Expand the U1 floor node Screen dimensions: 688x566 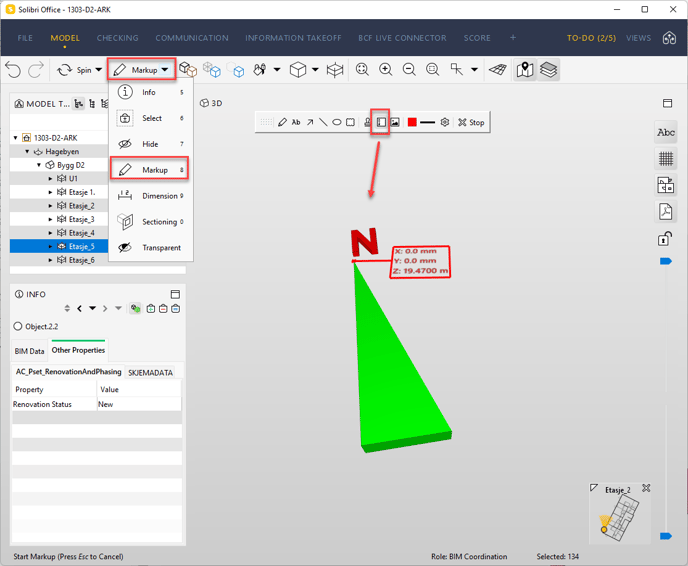tap(50, 179)
